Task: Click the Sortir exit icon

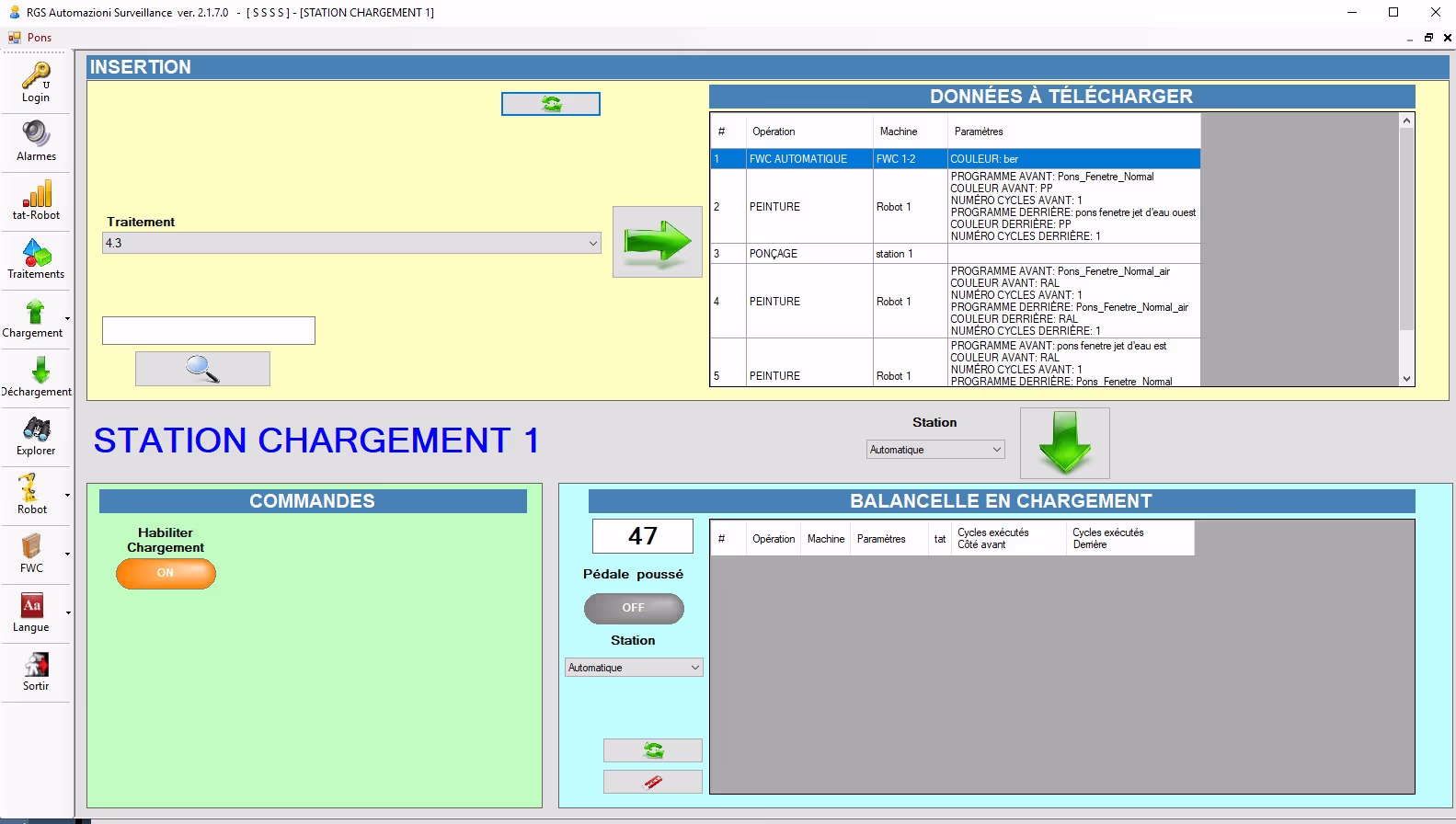Action: [x=36, y=670]
